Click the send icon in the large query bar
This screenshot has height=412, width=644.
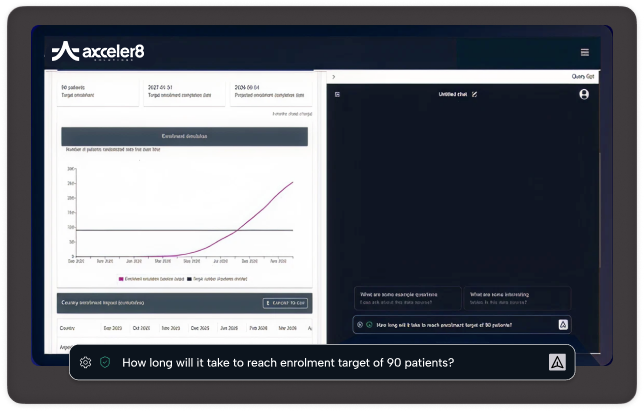[x=556, y=363]
